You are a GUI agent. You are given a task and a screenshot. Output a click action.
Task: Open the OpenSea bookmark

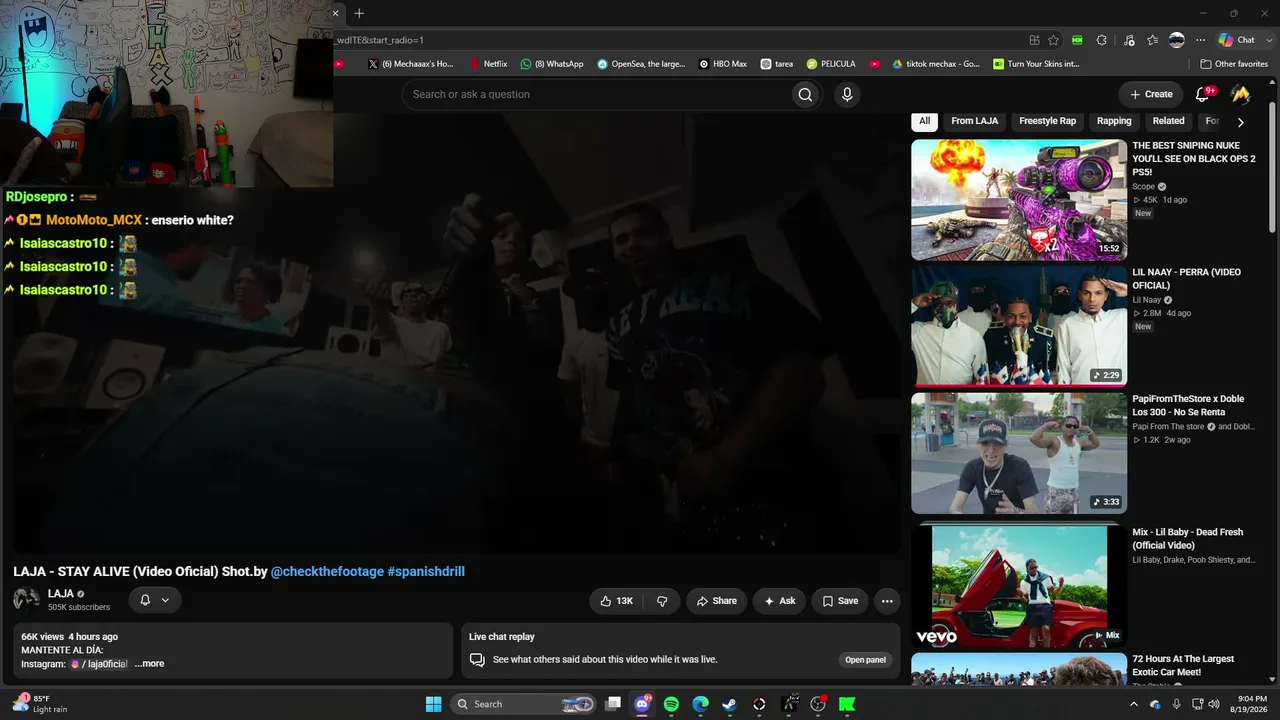(641, 64)
